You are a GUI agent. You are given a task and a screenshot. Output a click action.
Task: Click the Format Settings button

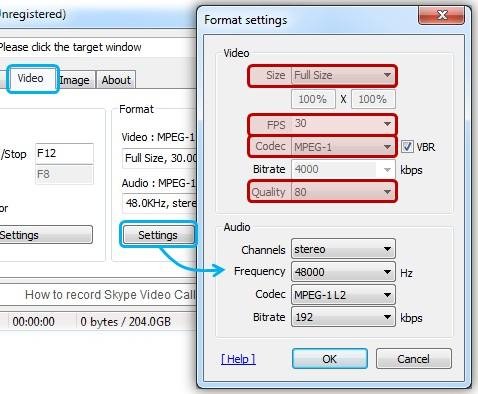[158, 235]
